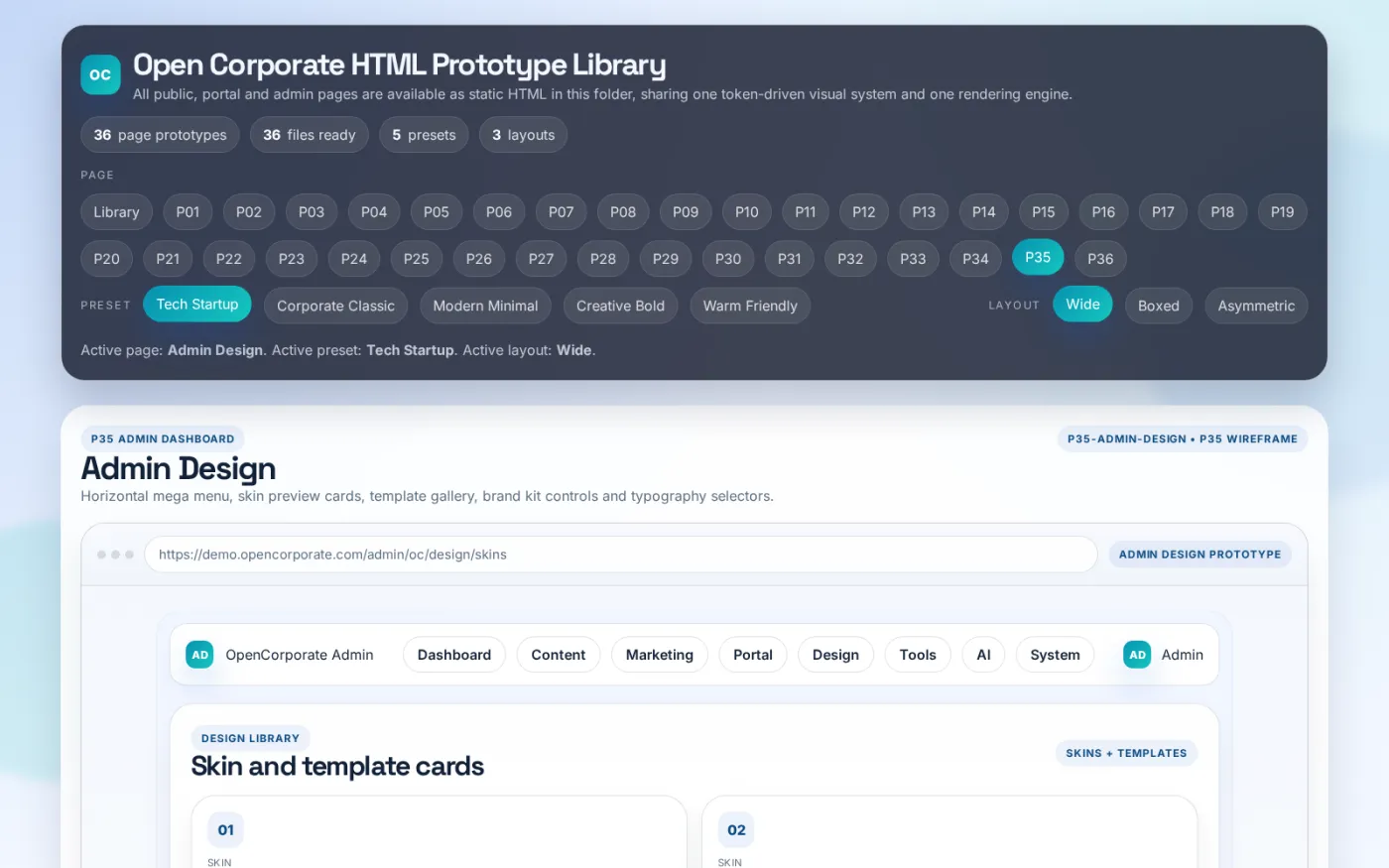Click the AD icon beside OpenCorporate Admin

(199, 655)
